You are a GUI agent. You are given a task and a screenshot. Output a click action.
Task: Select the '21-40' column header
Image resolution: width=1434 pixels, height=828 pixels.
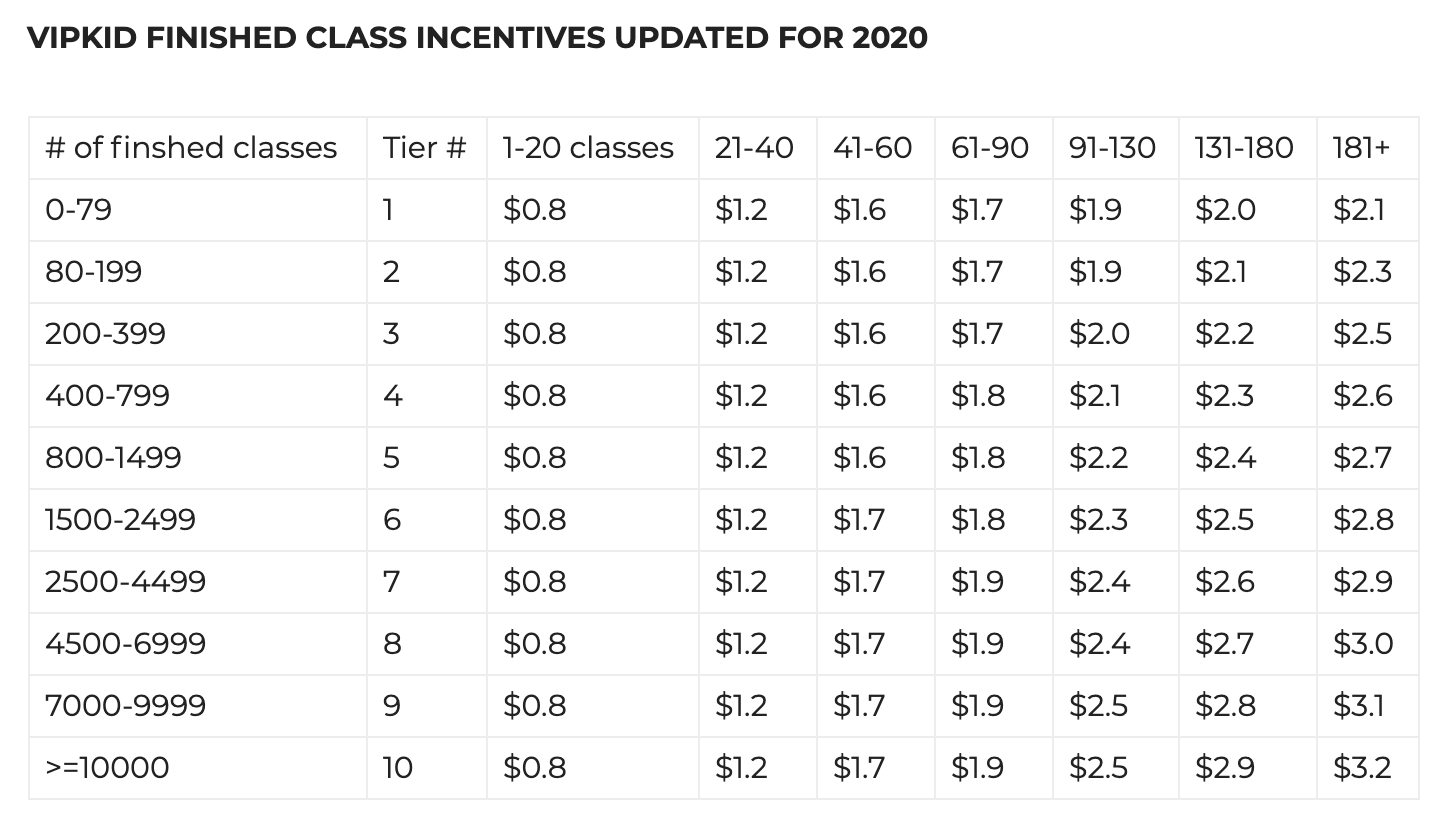[x=754, y=148]
